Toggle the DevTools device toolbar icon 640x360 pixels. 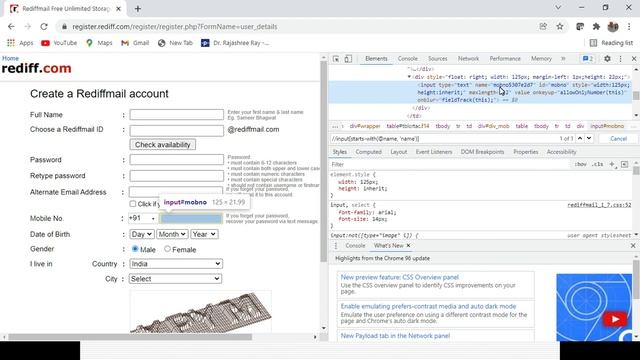tap(348, 59)
